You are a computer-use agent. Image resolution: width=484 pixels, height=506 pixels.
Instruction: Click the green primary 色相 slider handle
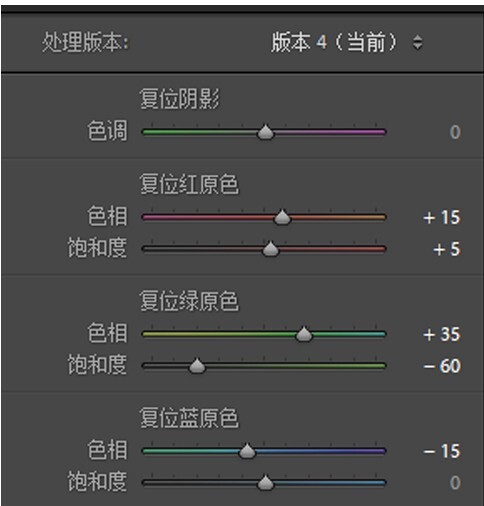[304, 334]
